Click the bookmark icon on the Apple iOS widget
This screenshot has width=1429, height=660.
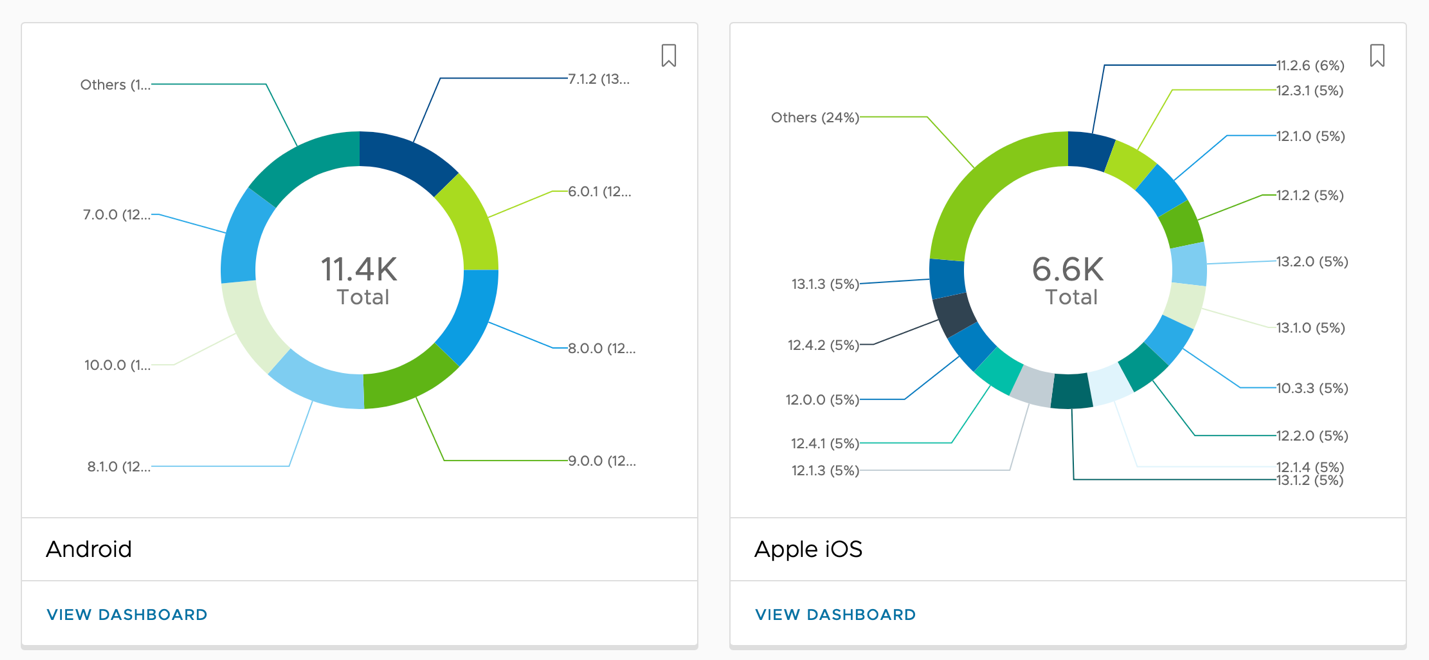[1377, 56]
